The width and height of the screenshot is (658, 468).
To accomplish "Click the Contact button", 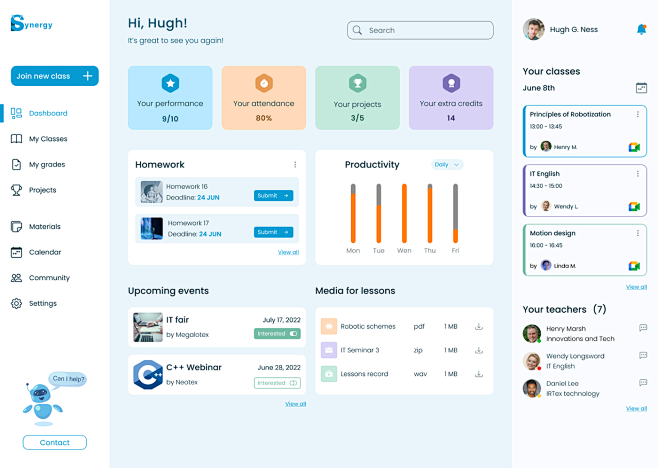I will click(55, 442).
